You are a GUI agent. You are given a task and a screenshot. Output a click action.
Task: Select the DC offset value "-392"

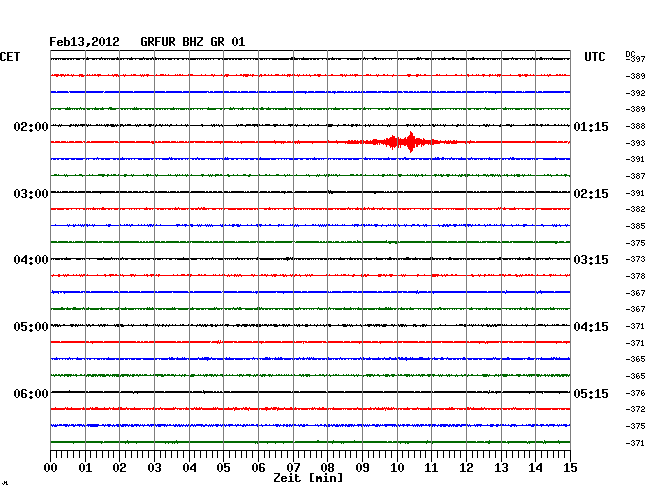click(635, 93)
